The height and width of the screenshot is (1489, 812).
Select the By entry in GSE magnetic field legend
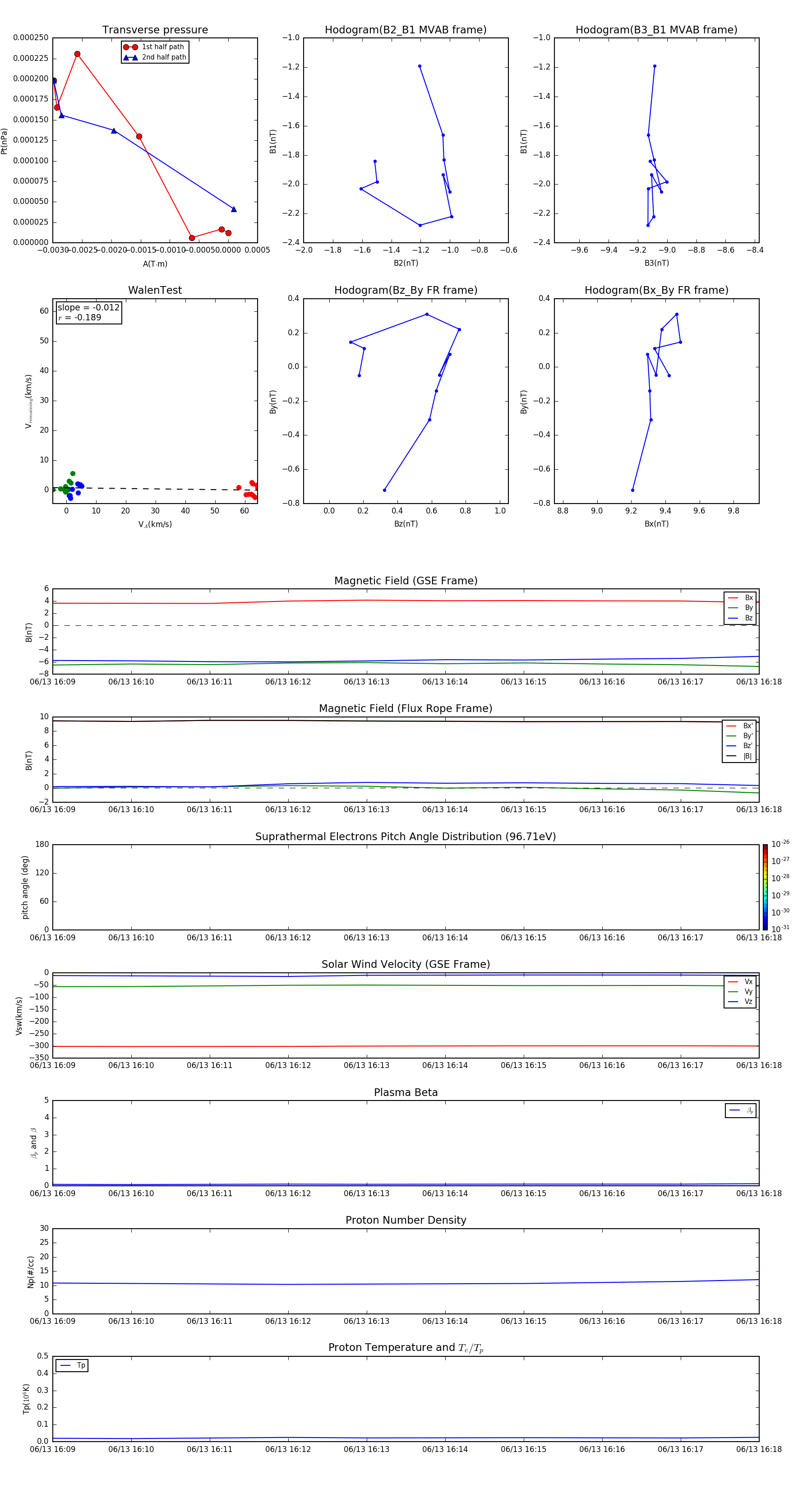click(740, 607)
